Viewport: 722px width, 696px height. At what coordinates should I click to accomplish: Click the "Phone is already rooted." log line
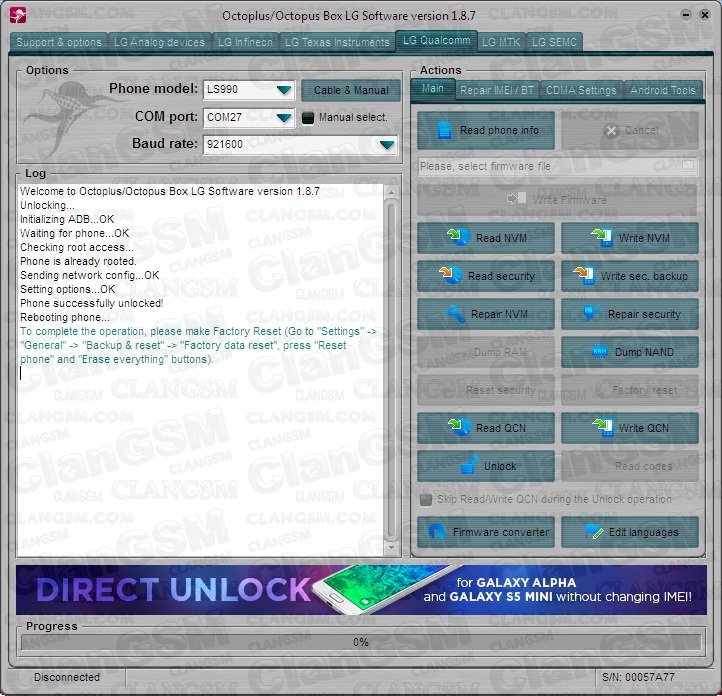click(x=78, y=261)
